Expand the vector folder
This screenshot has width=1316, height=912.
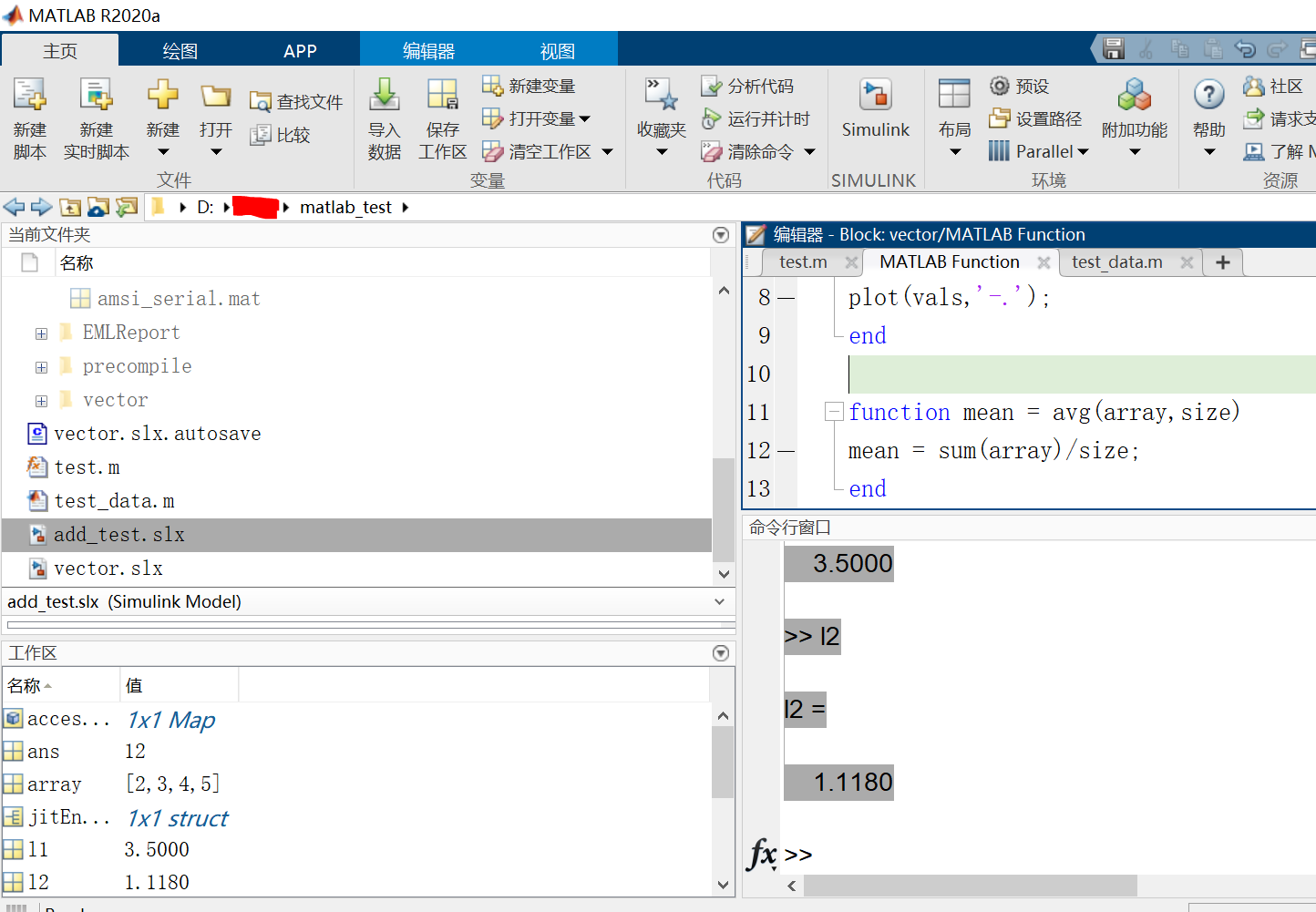point(41,401)
